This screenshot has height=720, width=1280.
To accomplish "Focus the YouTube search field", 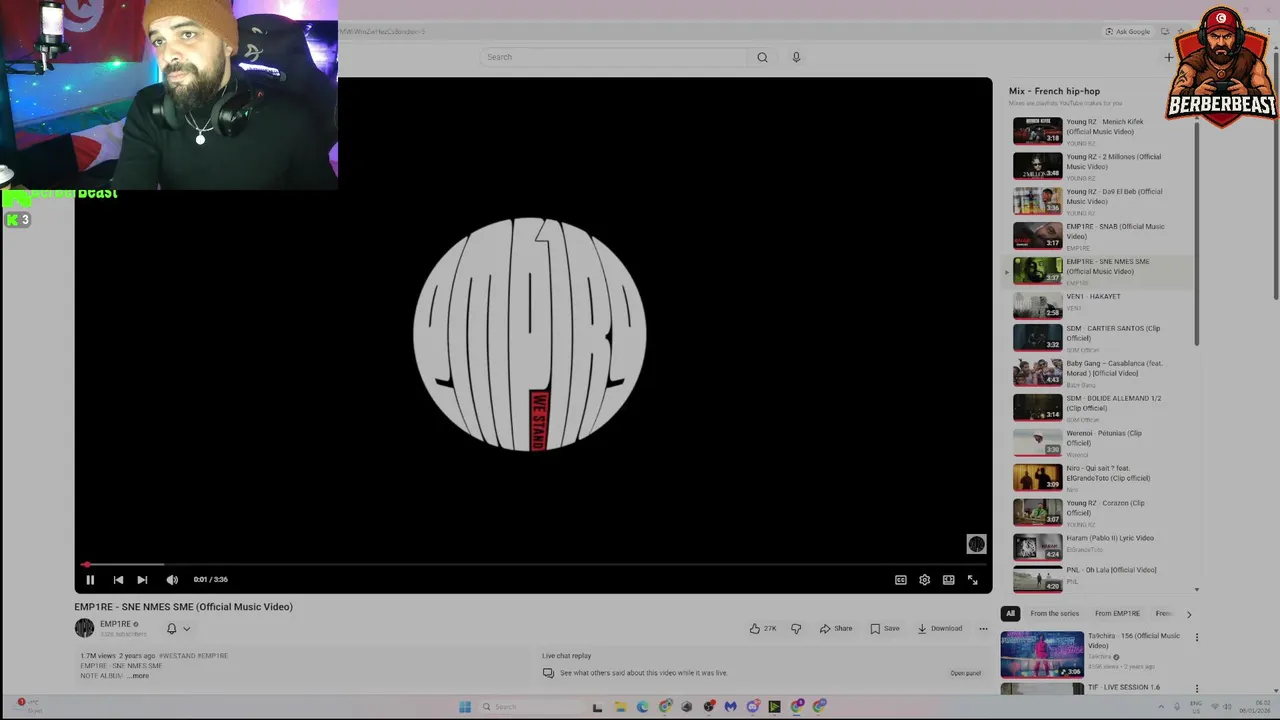I will 612,57.
